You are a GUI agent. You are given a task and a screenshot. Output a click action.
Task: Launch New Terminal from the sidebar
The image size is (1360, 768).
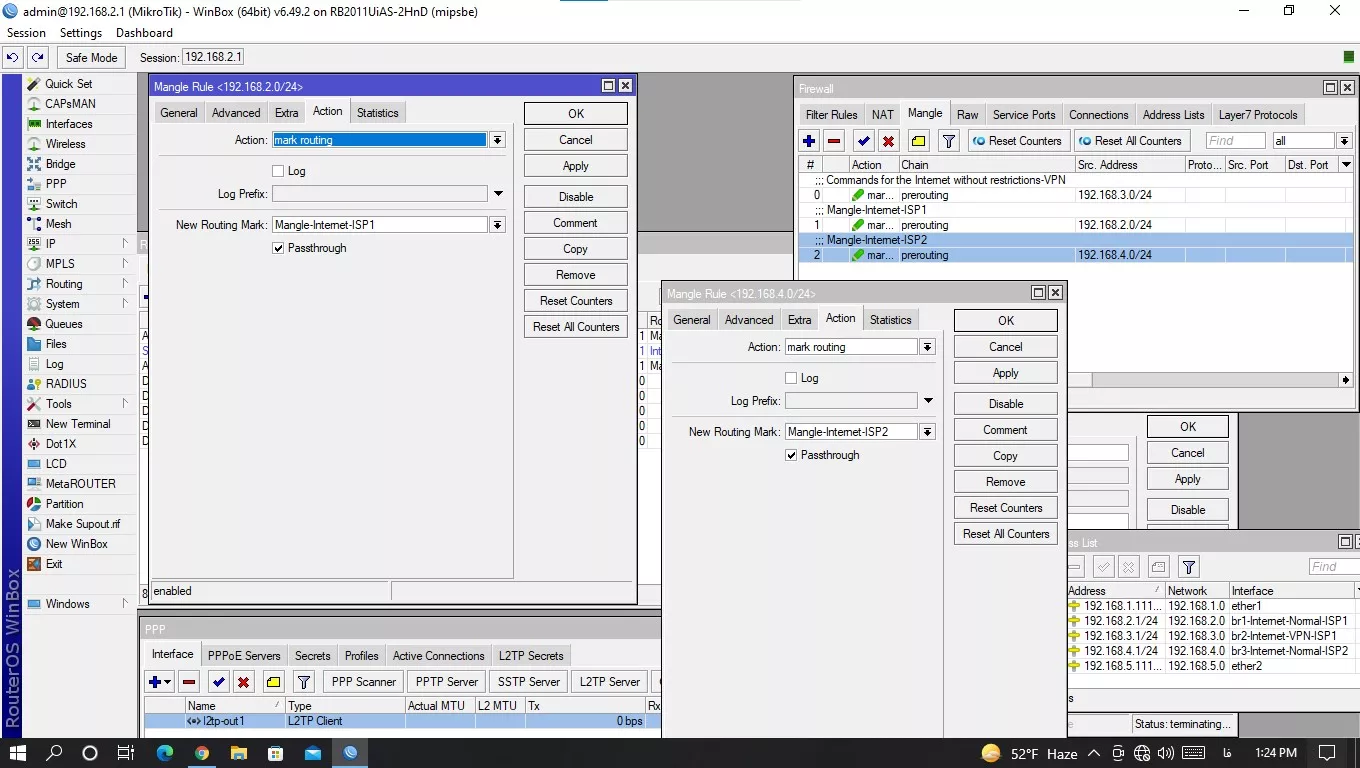click(x=77, y=424)
